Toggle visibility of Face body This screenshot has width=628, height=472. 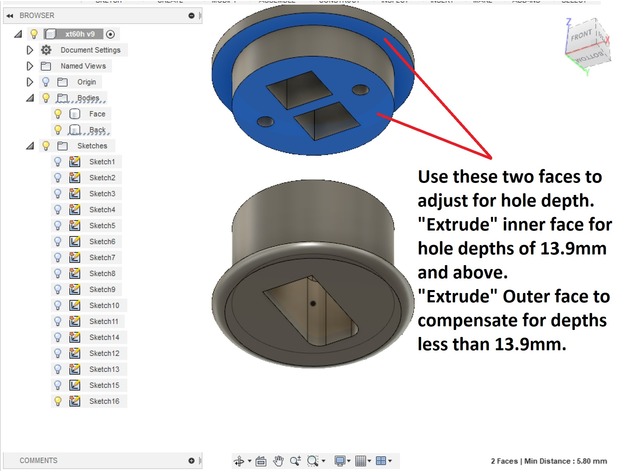58,114
